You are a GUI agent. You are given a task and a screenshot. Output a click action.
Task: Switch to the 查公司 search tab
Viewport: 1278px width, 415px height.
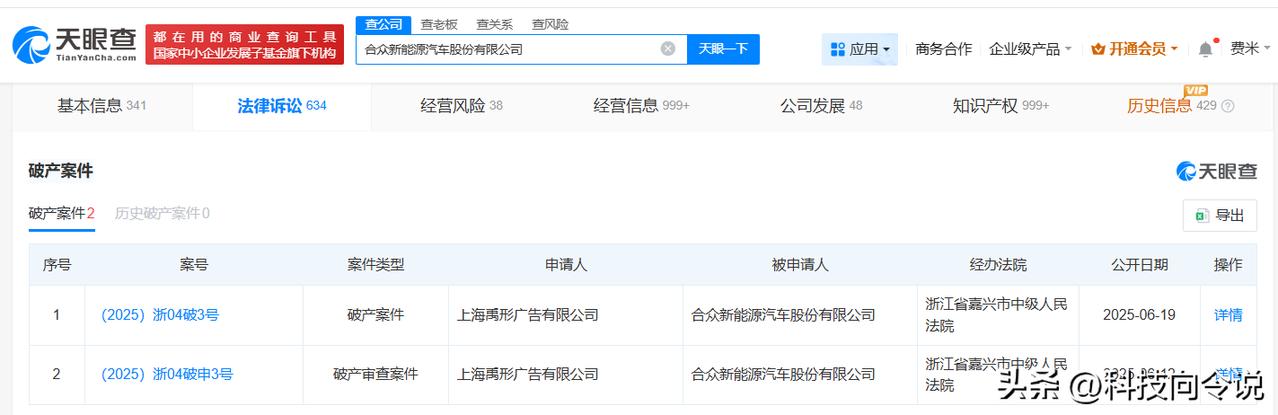[384, 24]
